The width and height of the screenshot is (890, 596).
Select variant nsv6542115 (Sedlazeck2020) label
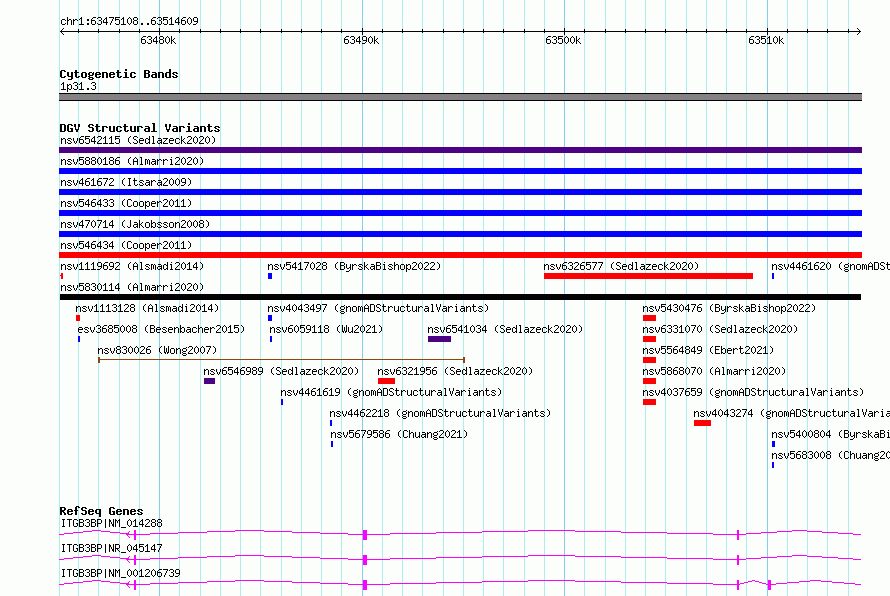138,140
